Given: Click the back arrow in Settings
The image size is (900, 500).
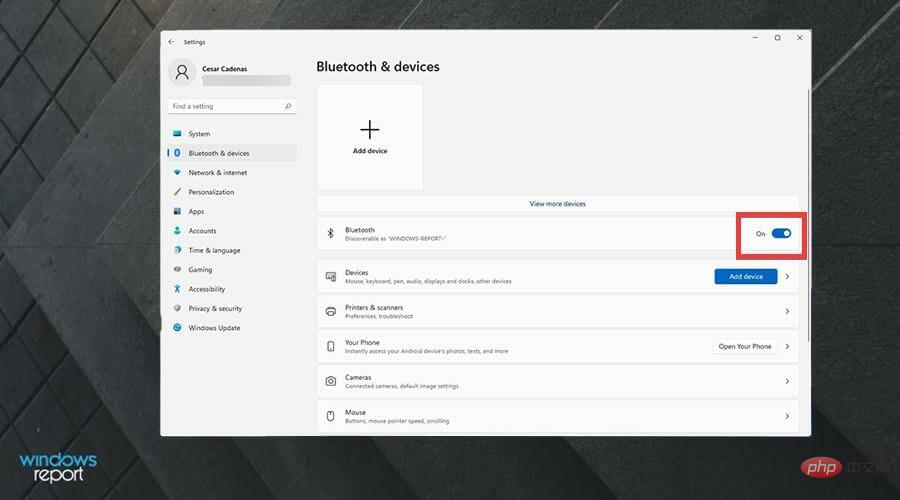Looking at the screenshot, I should click(171, 42).
